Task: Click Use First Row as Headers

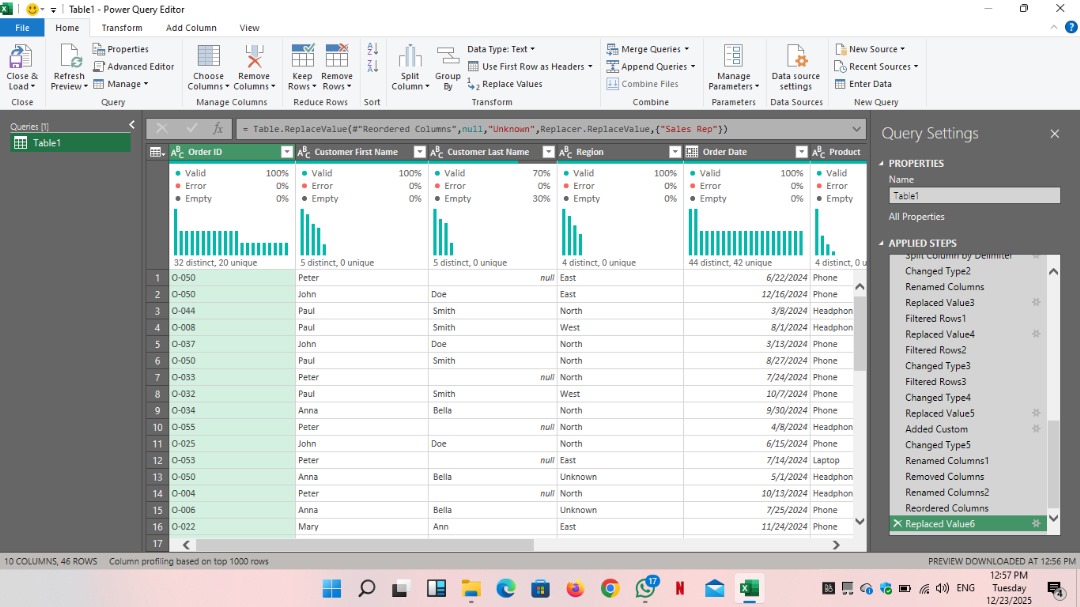Action: [530, 66]
